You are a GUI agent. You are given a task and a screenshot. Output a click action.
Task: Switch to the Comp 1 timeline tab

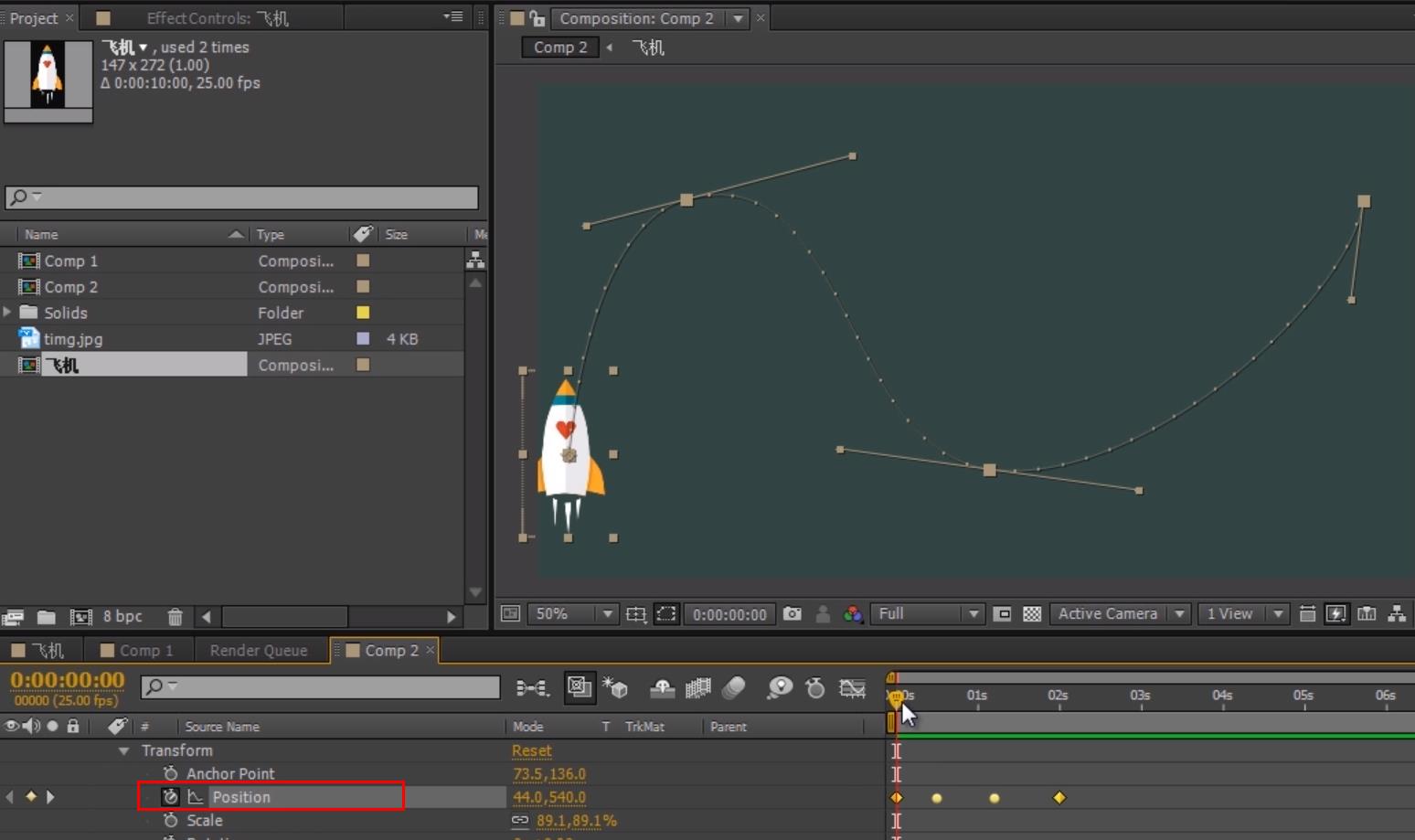coord(145,651)
